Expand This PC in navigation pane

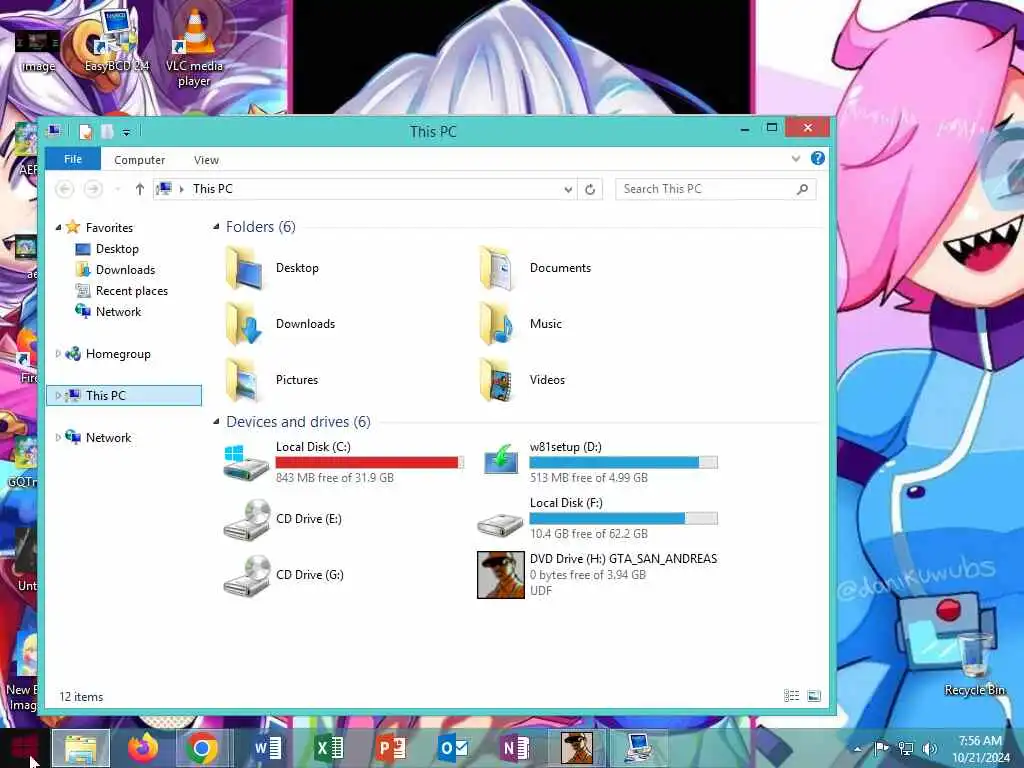58,396
